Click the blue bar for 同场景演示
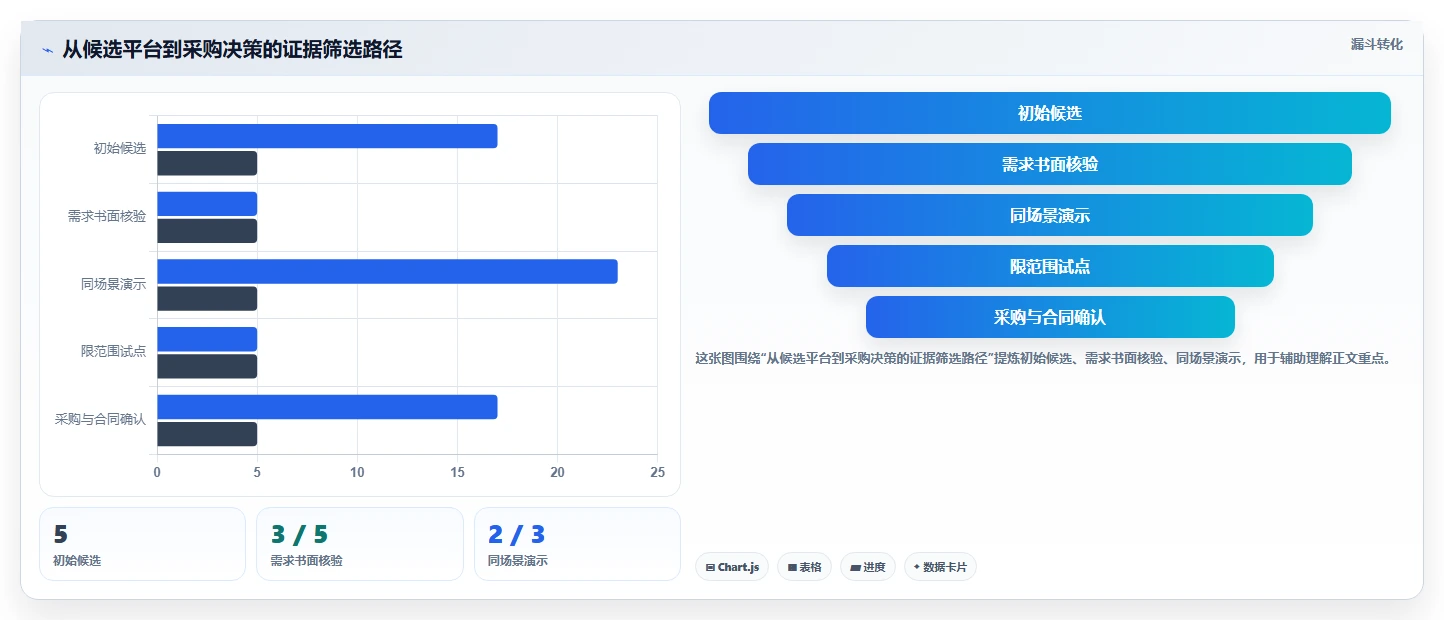This screenshot has width=1444, height=620. coord(387,271)
